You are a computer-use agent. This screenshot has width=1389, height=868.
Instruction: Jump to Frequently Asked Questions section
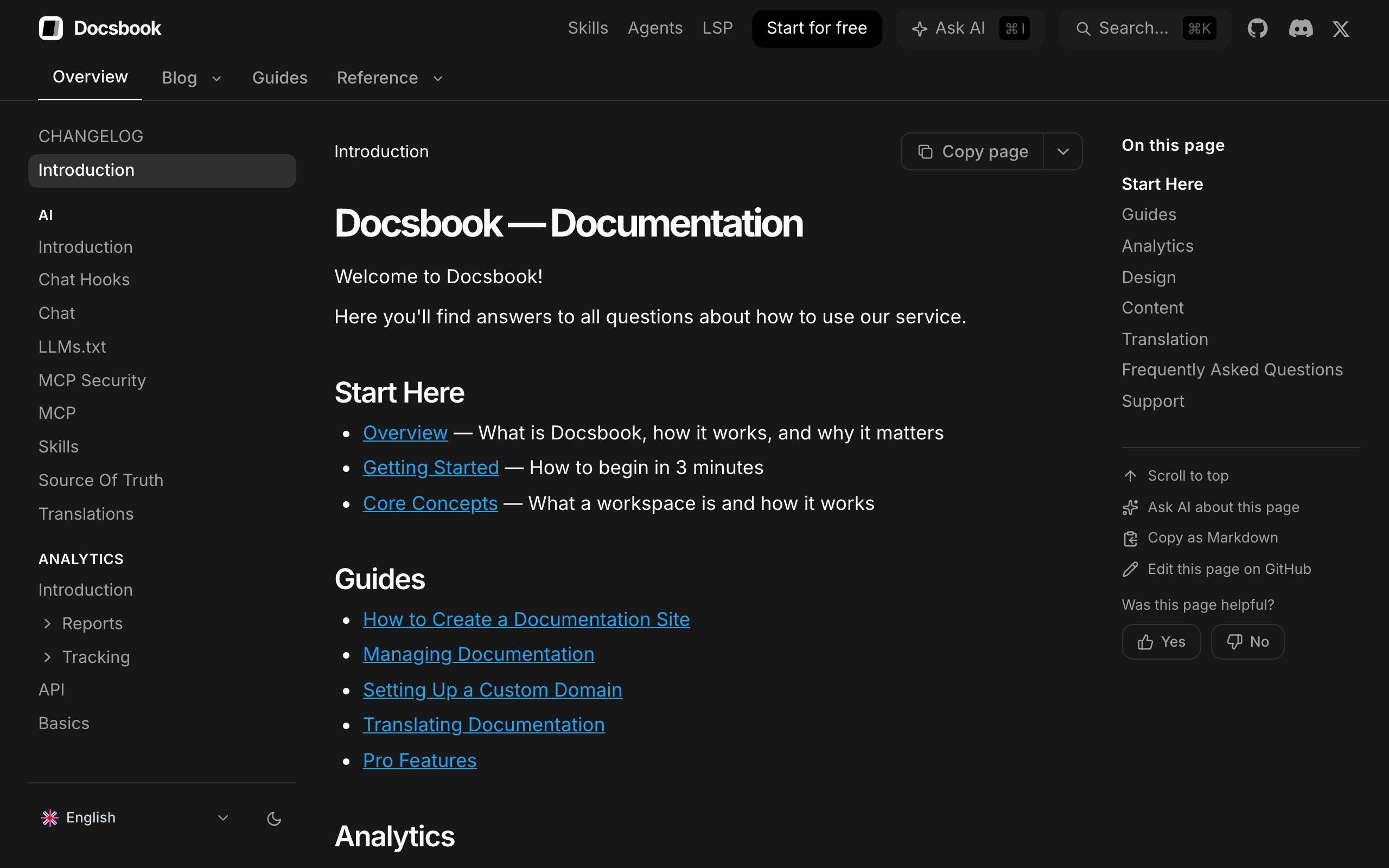coord(1232,369)
